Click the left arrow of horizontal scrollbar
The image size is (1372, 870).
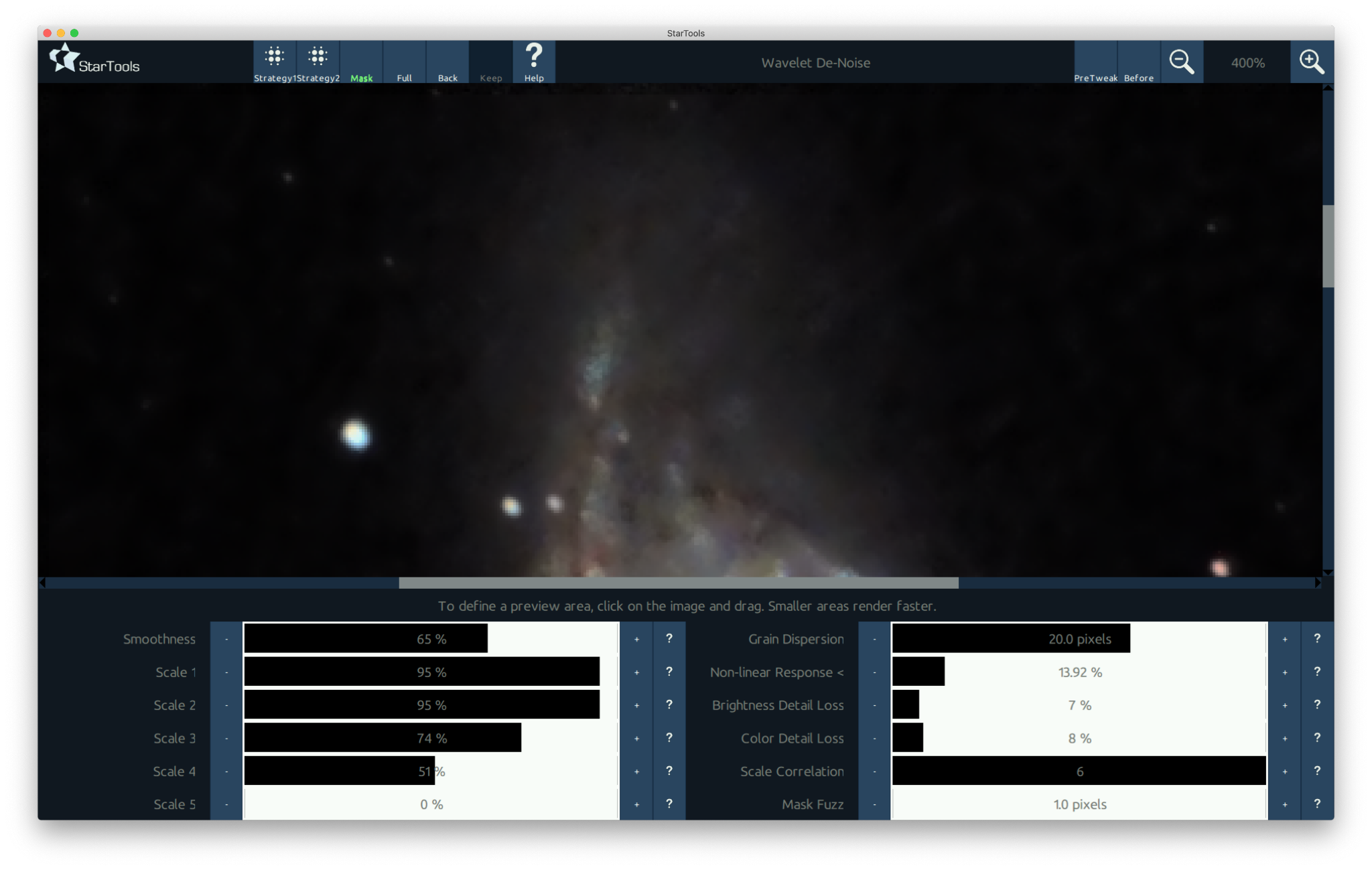(x=43, y=583)
